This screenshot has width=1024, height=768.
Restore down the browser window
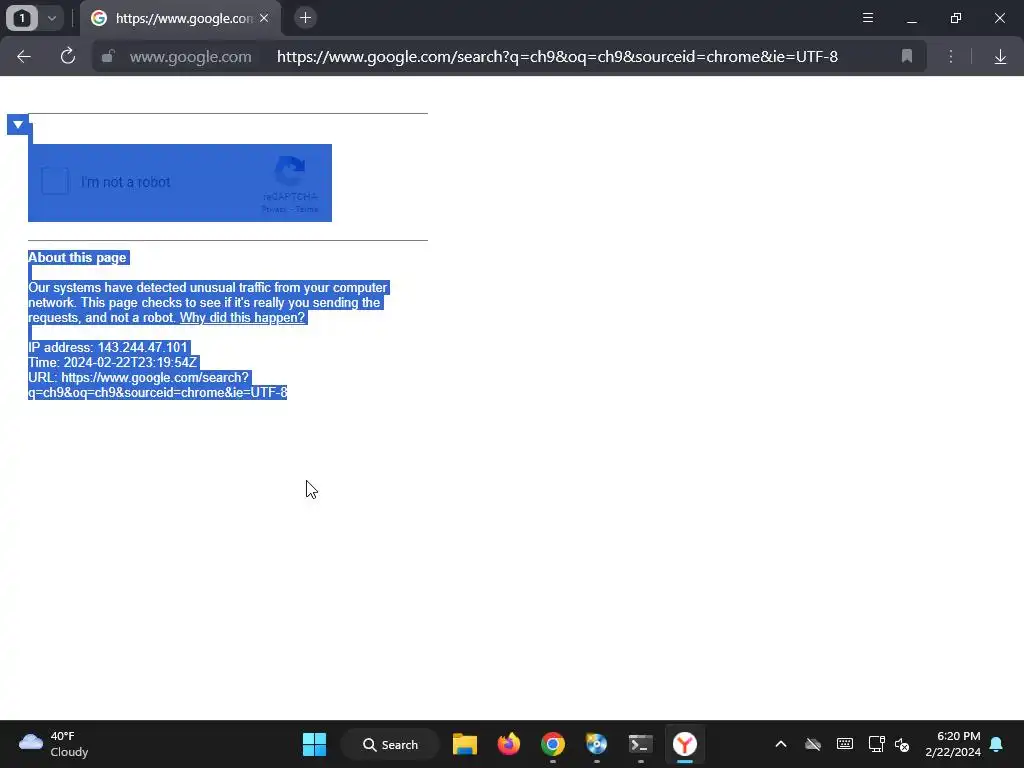(x=956, y=18)
